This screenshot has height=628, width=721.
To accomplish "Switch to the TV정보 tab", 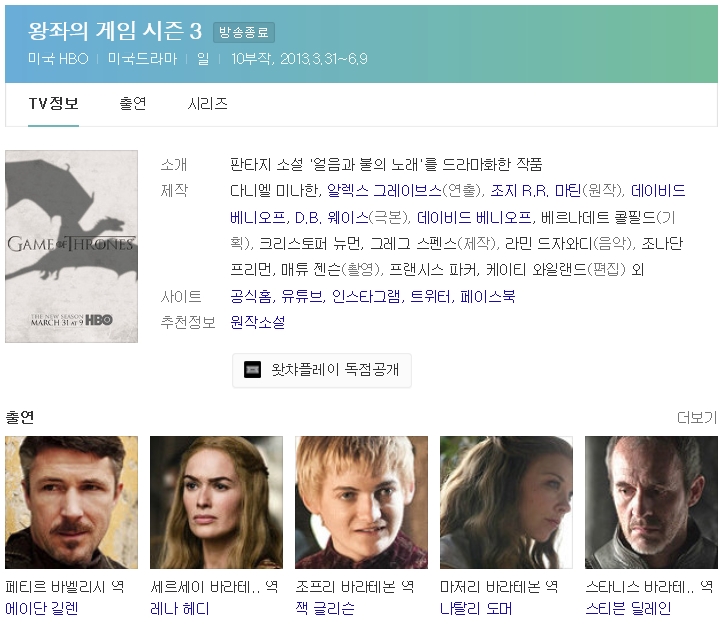I will click(x=53, y=104).
